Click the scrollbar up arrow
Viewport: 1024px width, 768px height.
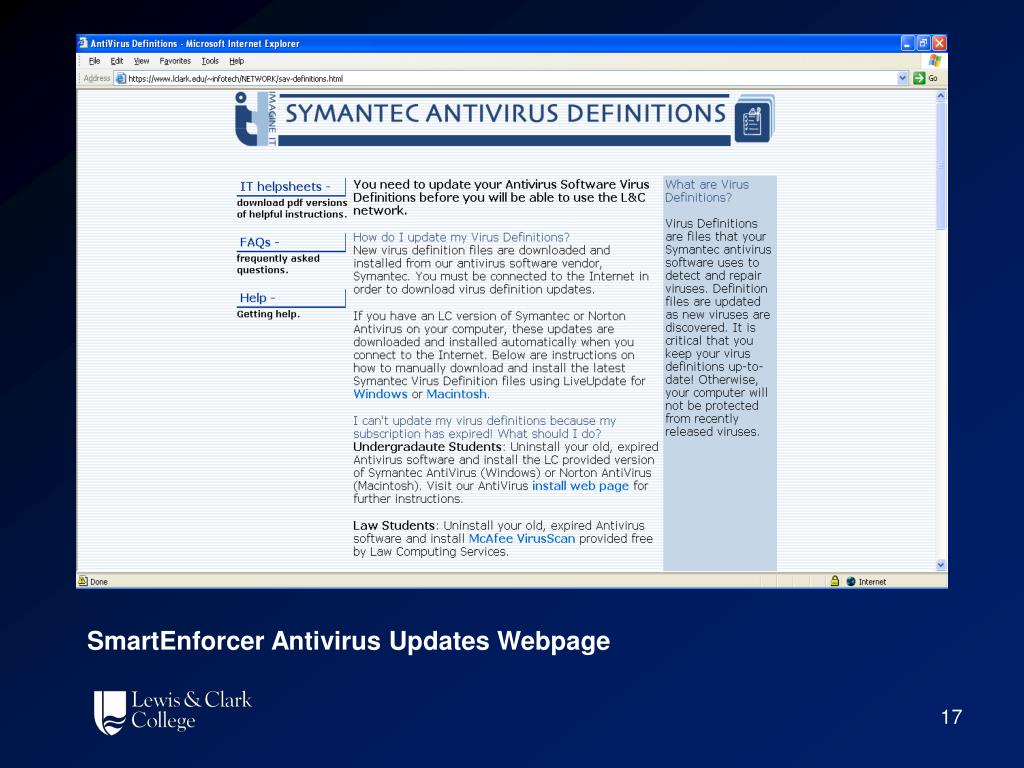pos(941,95)
